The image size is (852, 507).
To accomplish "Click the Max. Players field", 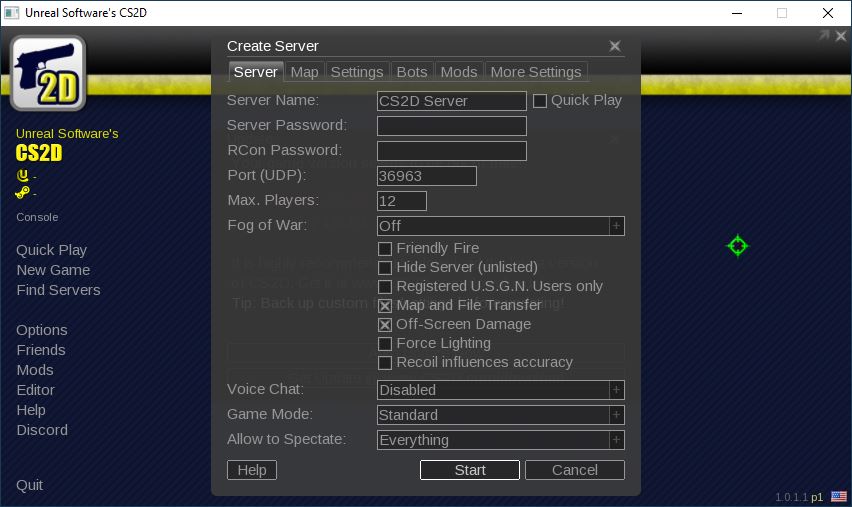I will coord(402,201).
